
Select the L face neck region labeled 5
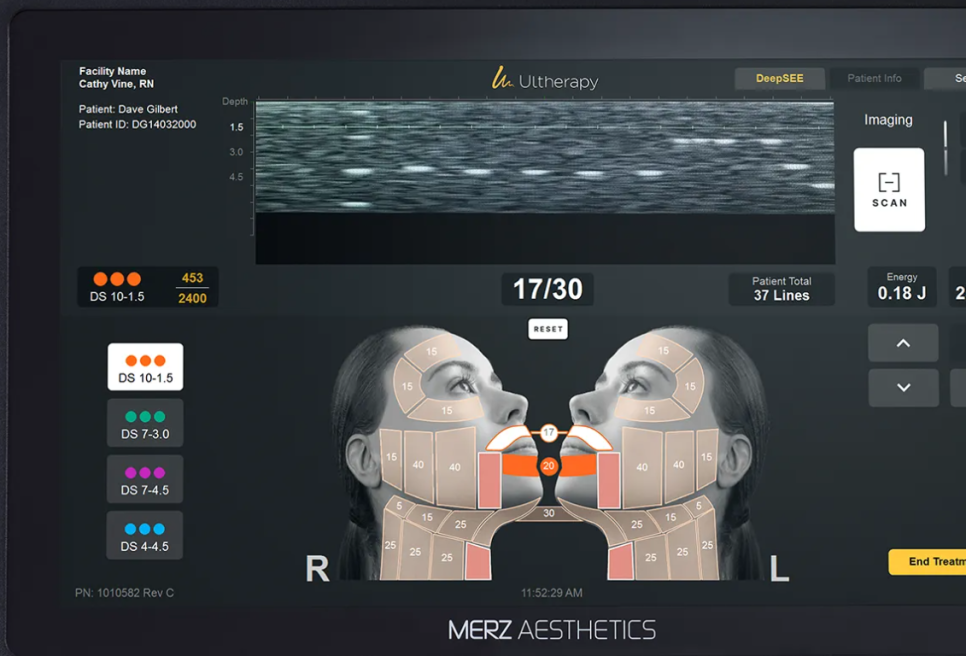698,506
